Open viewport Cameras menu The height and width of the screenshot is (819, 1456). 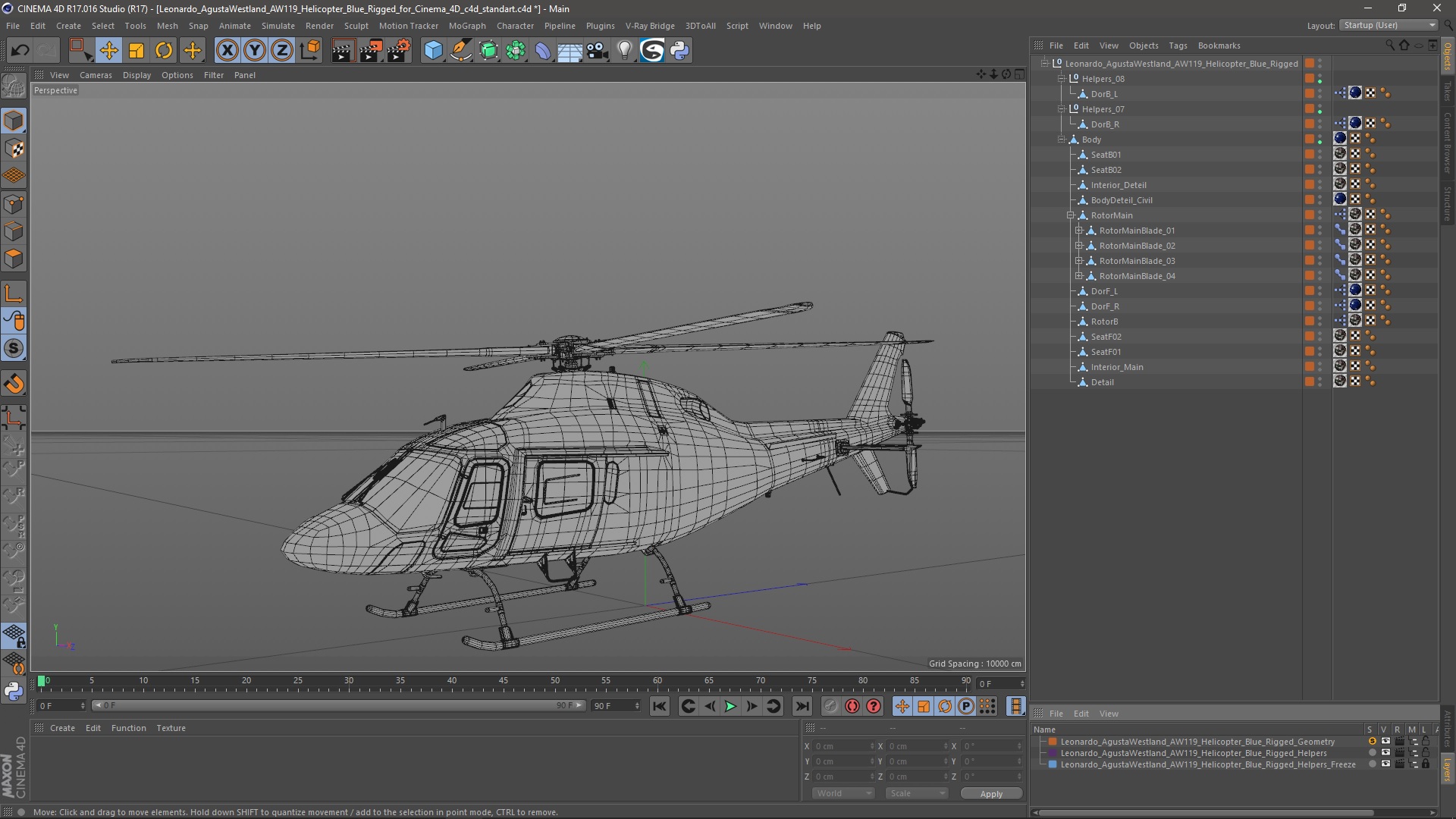tap(96, 75)
